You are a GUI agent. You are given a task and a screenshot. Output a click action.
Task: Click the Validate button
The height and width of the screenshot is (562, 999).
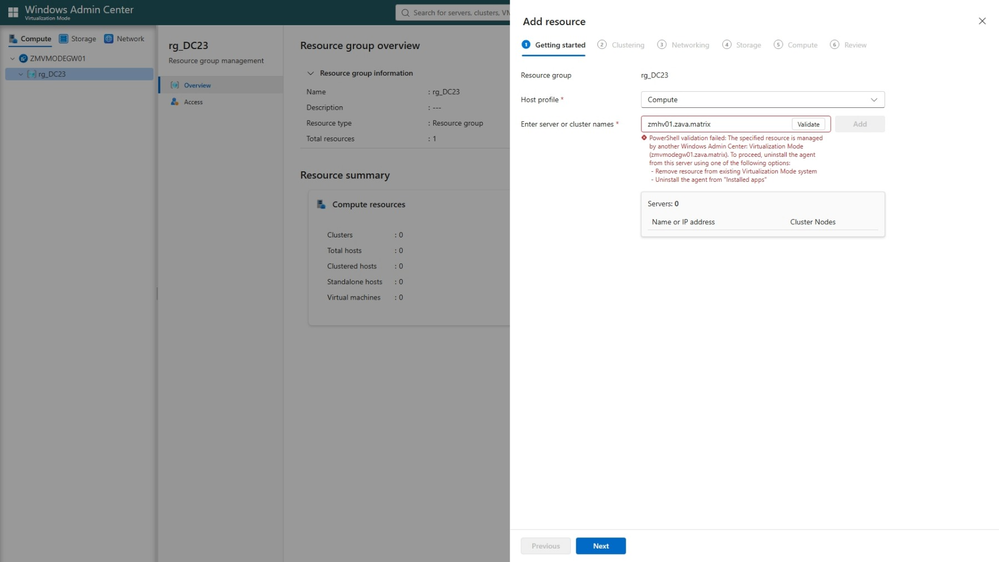tap(809, 124)
